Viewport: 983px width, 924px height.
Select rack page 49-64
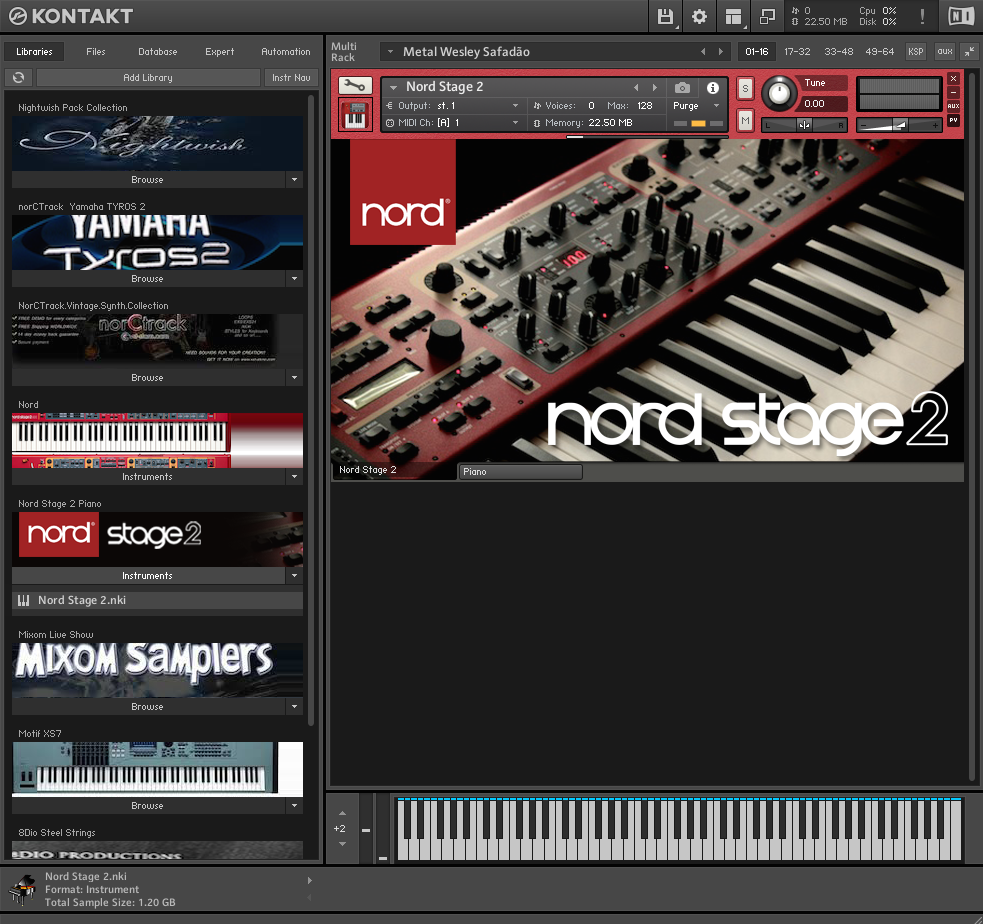click(879, 51)
